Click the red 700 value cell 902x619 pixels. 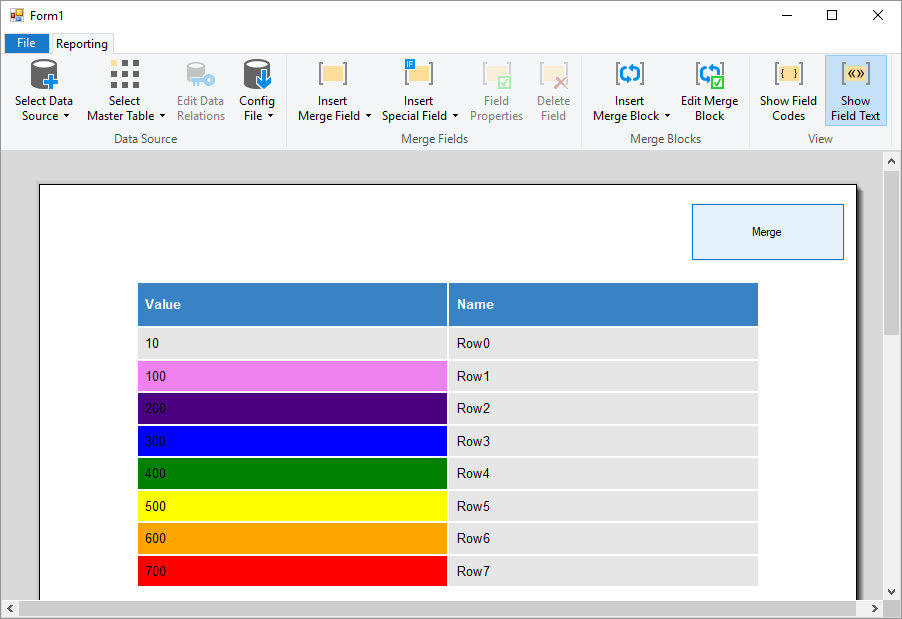click(x=292, y=571)
